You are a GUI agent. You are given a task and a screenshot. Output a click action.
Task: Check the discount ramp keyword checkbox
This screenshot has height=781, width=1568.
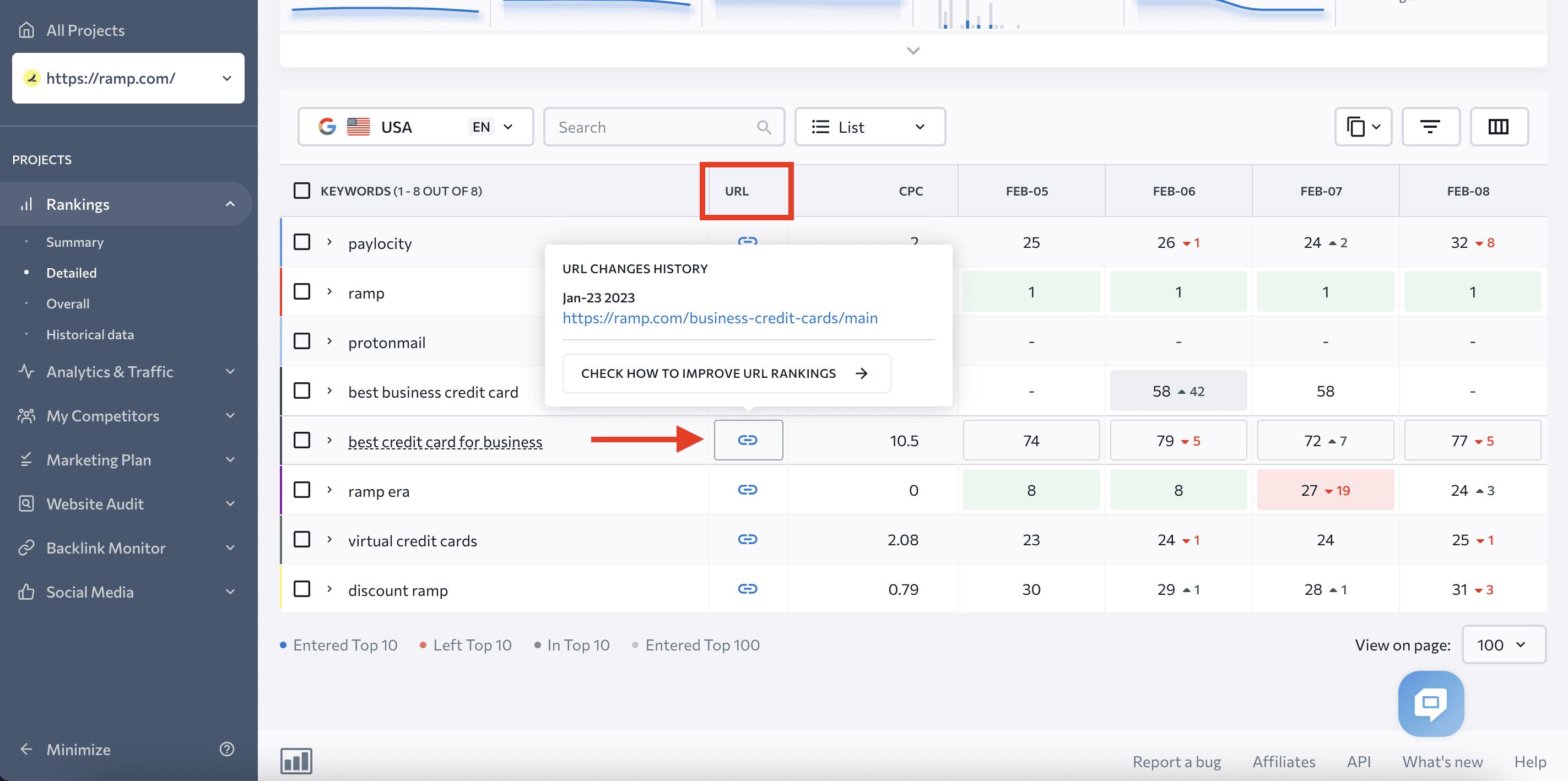[302, 589]
